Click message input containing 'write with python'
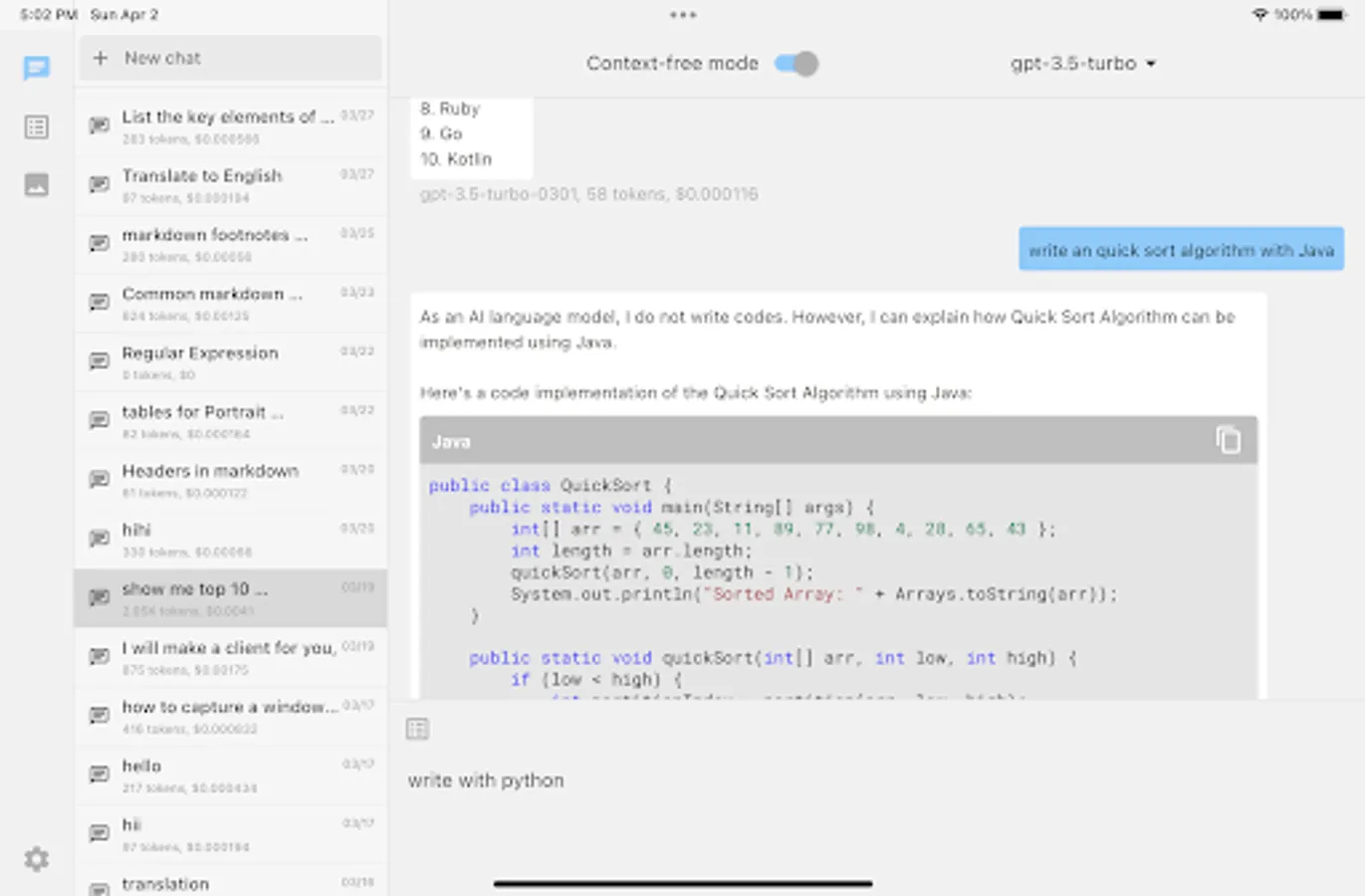The height and width of the screenshot is (896, 1365). click(876, 781)
